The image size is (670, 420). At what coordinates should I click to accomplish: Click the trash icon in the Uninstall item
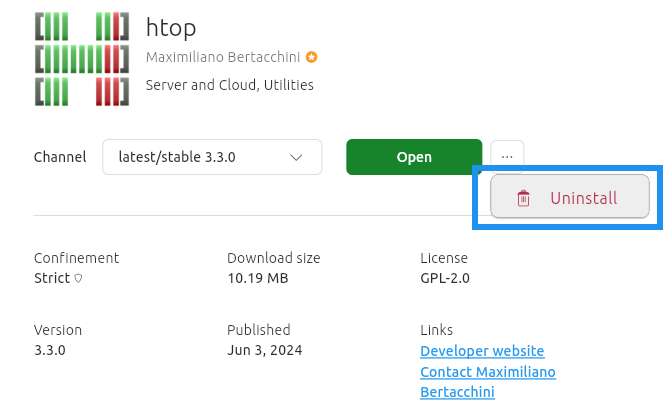coord(523,198)
